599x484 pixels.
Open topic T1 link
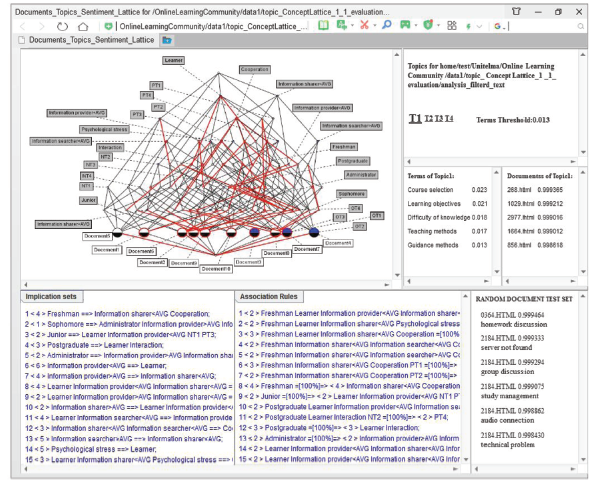tap(415, 118)
